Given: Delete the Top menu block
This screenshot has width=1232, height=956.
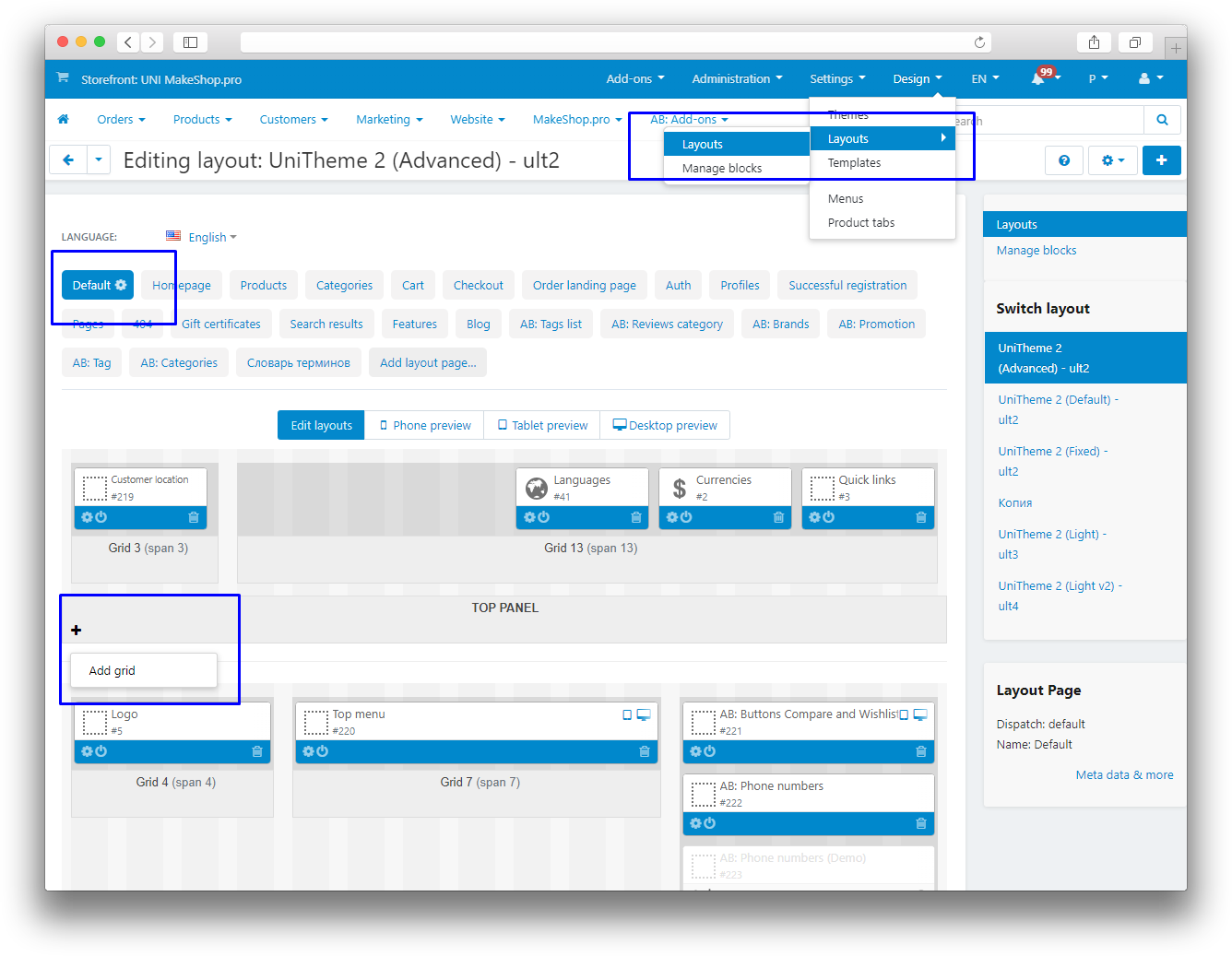Looking at the screenshot, I should coord(645,751).
